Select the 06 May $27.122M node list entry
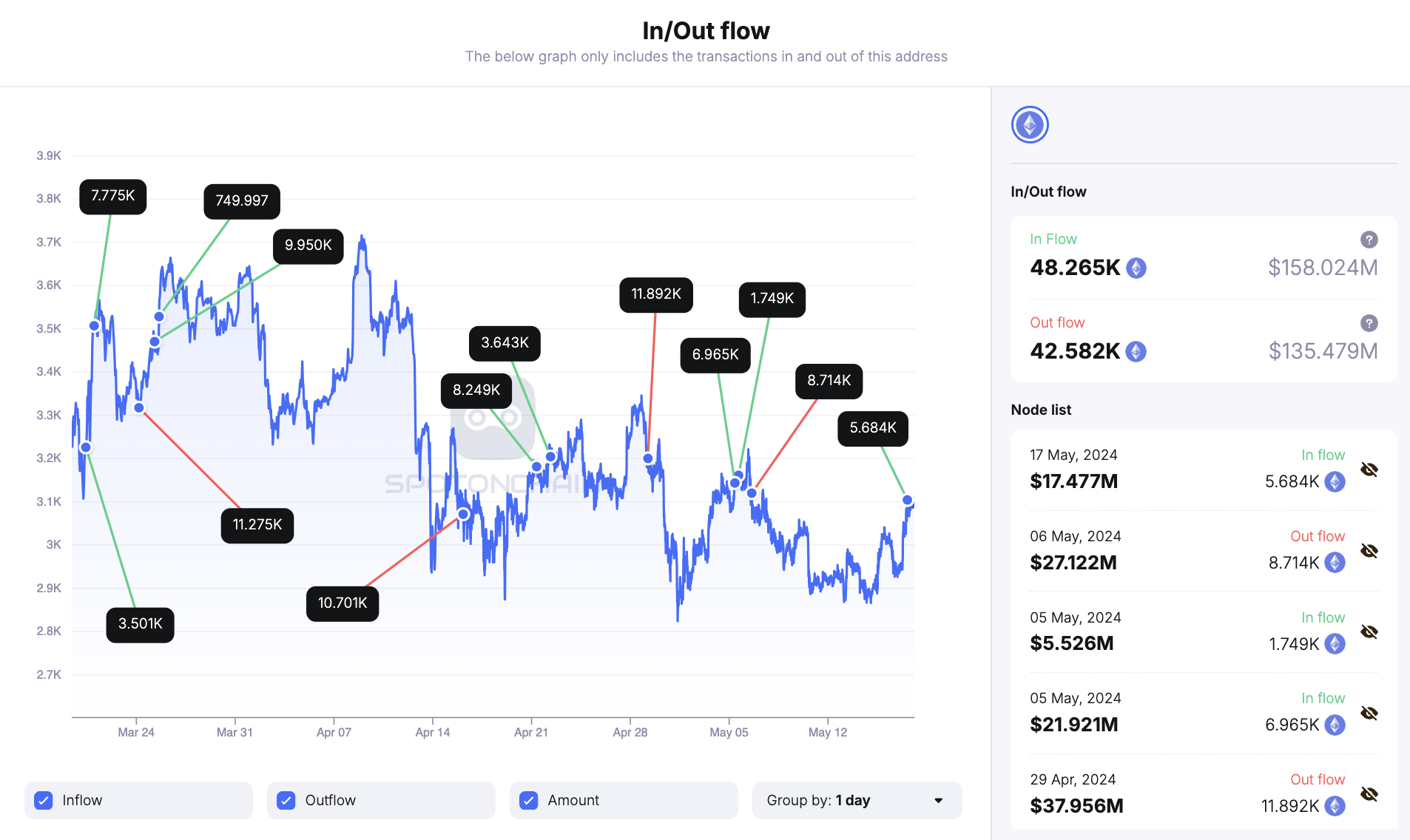1410x840 pixels. 1147,549
